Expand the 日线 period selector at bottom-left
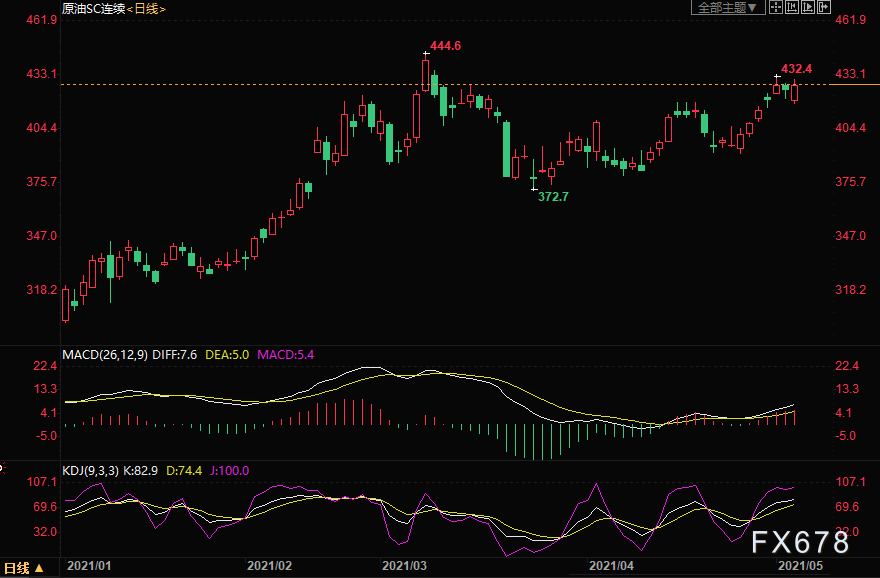Viewport: 880px width, 578px height. click(24, 568)
